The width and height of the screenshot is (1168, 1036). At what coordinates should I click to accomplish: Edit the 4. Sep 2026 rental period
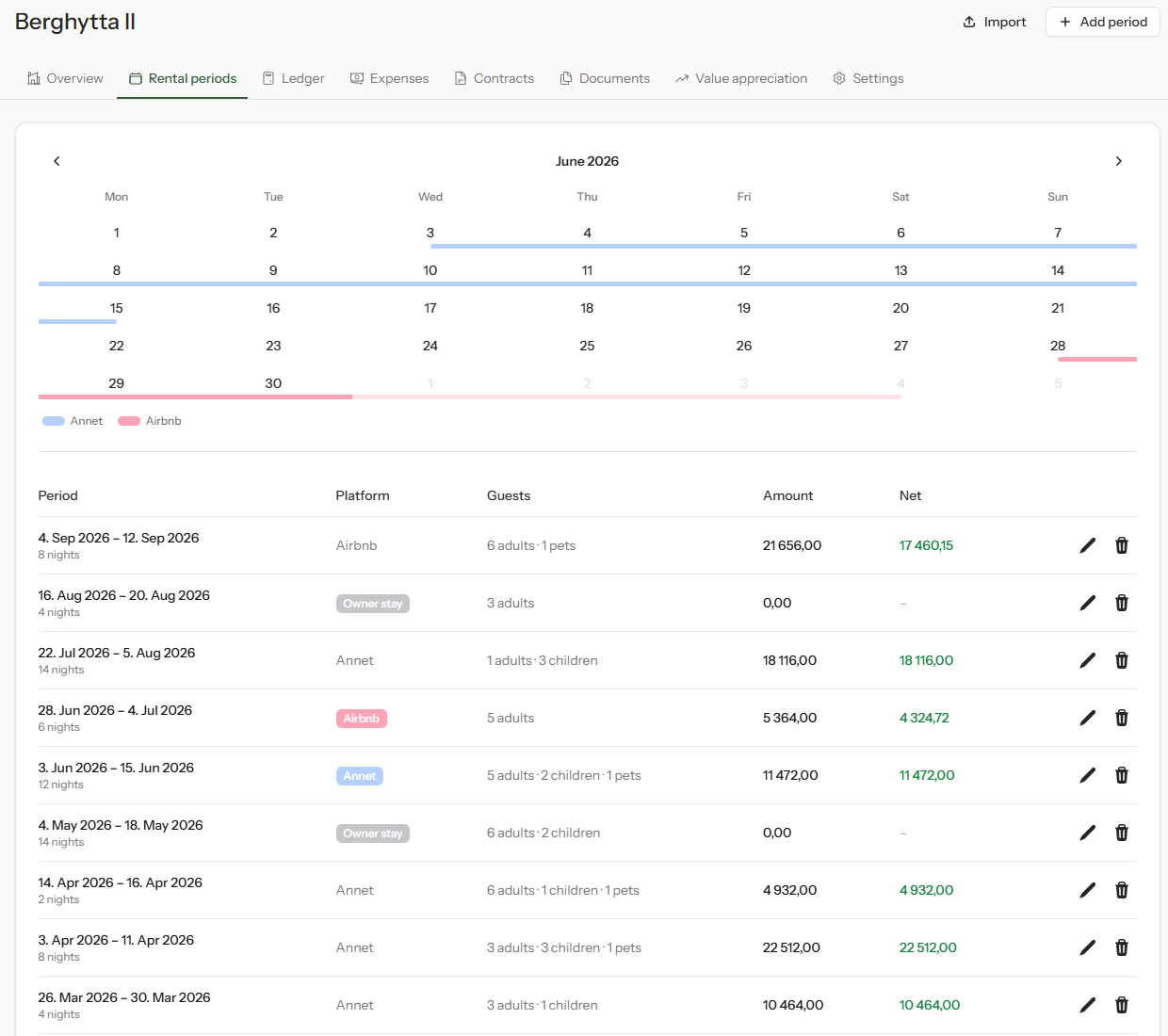[1088, 545]
